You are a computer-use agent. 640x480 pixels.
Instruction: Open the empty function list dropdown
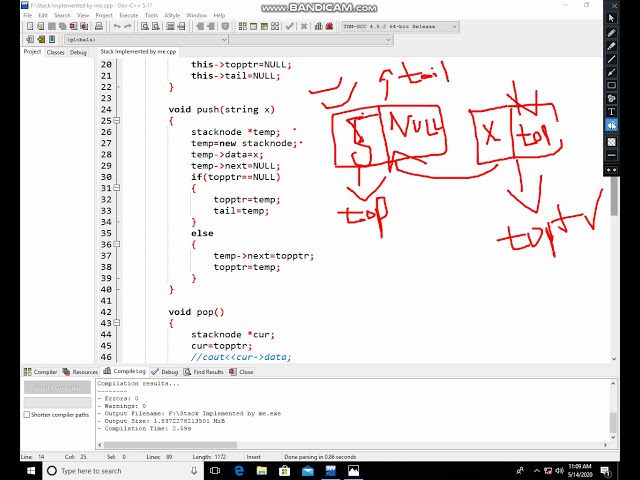click(311, 40)
